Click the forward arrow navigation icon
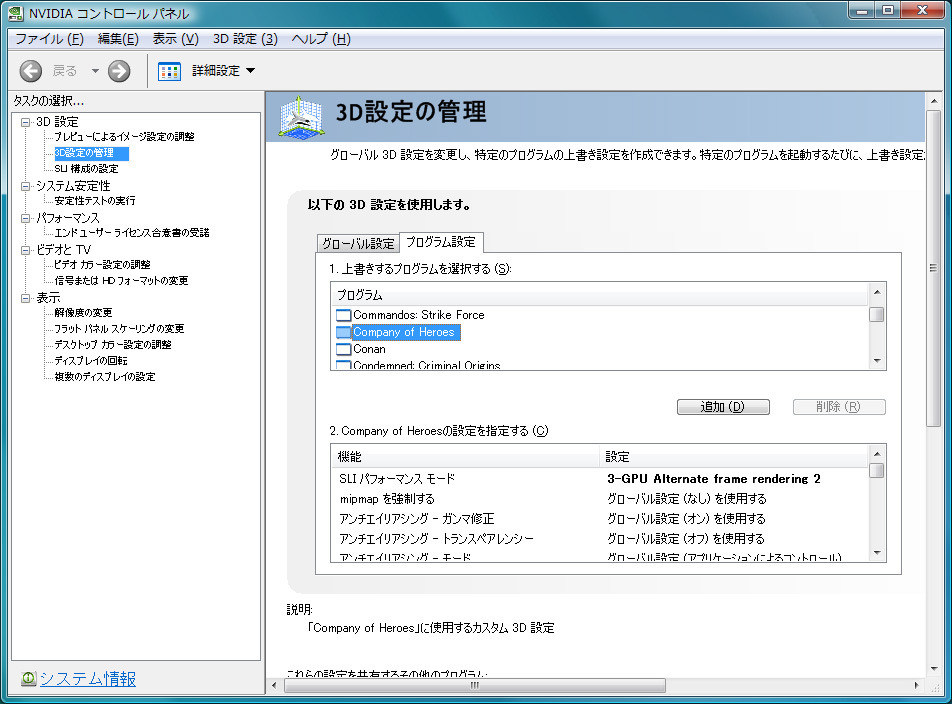952x704 pixels. click(x=119, y=71)
